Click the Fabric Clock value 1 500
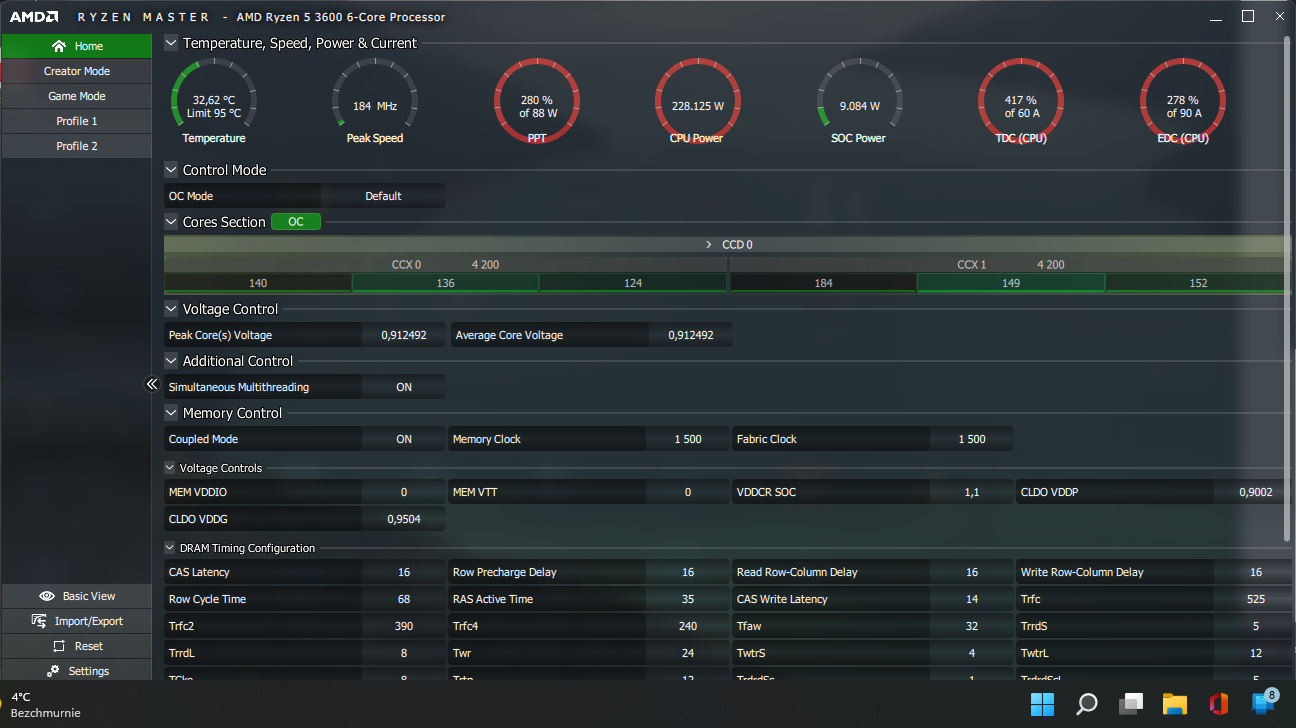Viewport: 1296px width, 728px height. click(x=972, y=439)
